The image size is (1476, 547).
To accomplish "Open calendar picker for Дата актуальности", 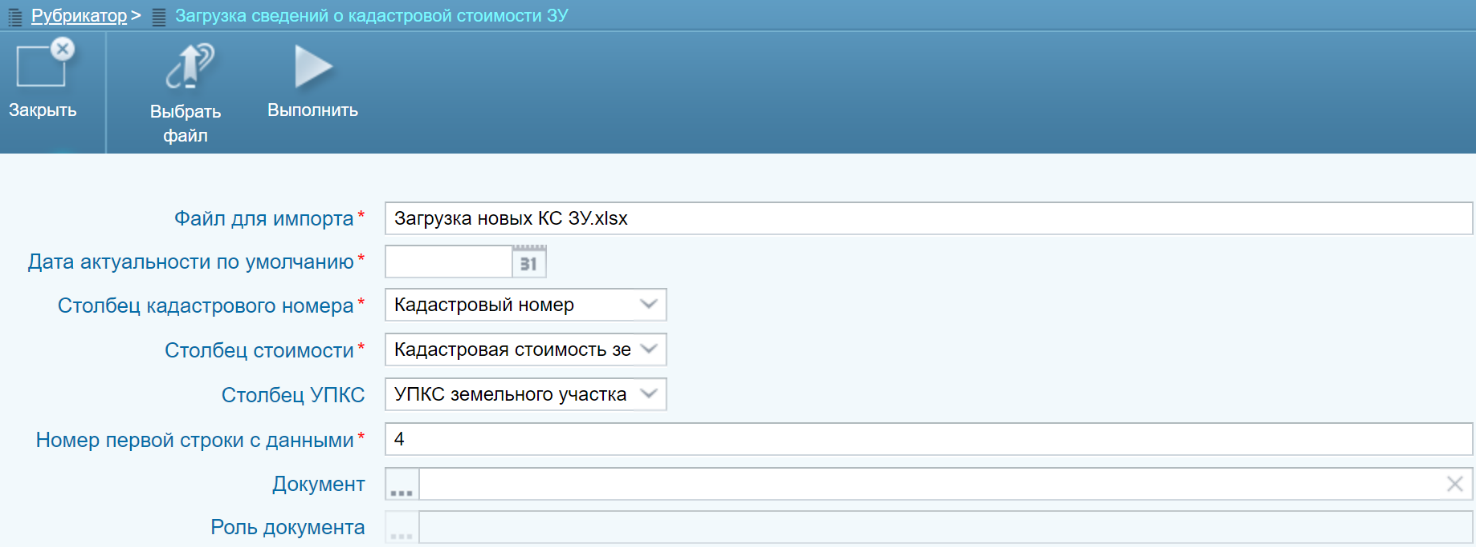I will [x=529, y=262].
